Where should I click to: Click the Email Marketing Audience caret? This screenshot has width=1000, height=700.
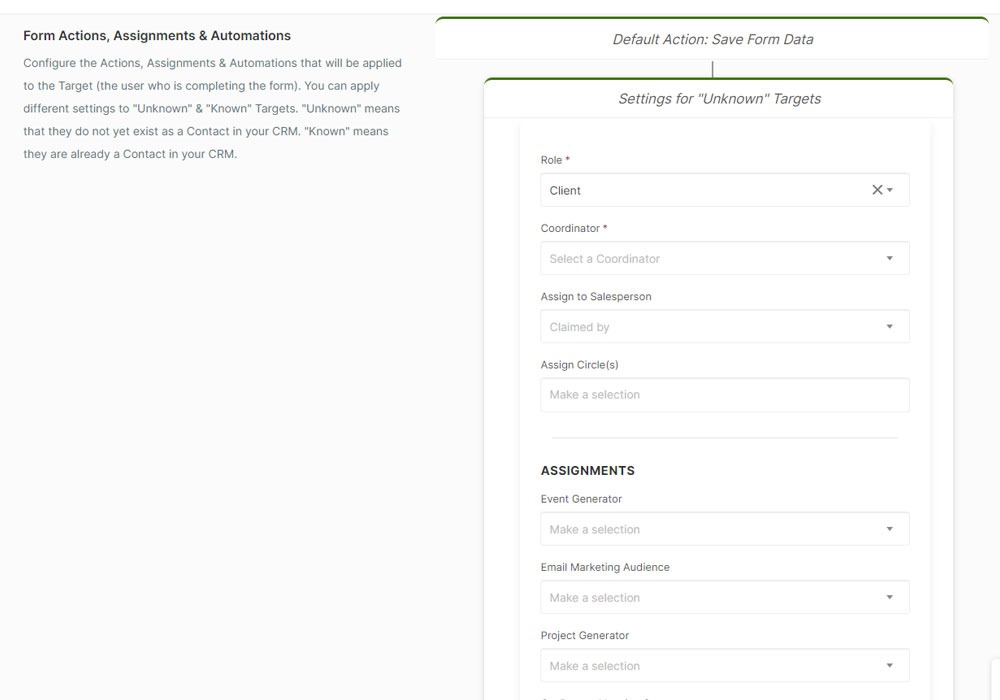pyautogui.click(x=889, y=598)
